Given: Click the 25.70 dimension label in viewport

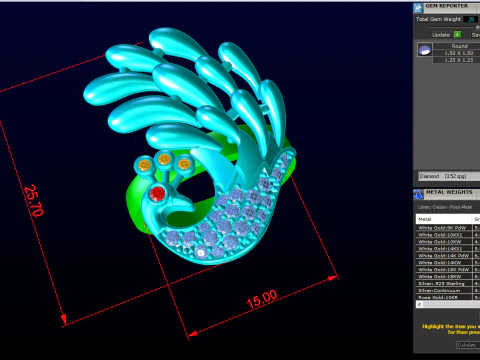Looking at the screenshot, I should tap(34, 200).
